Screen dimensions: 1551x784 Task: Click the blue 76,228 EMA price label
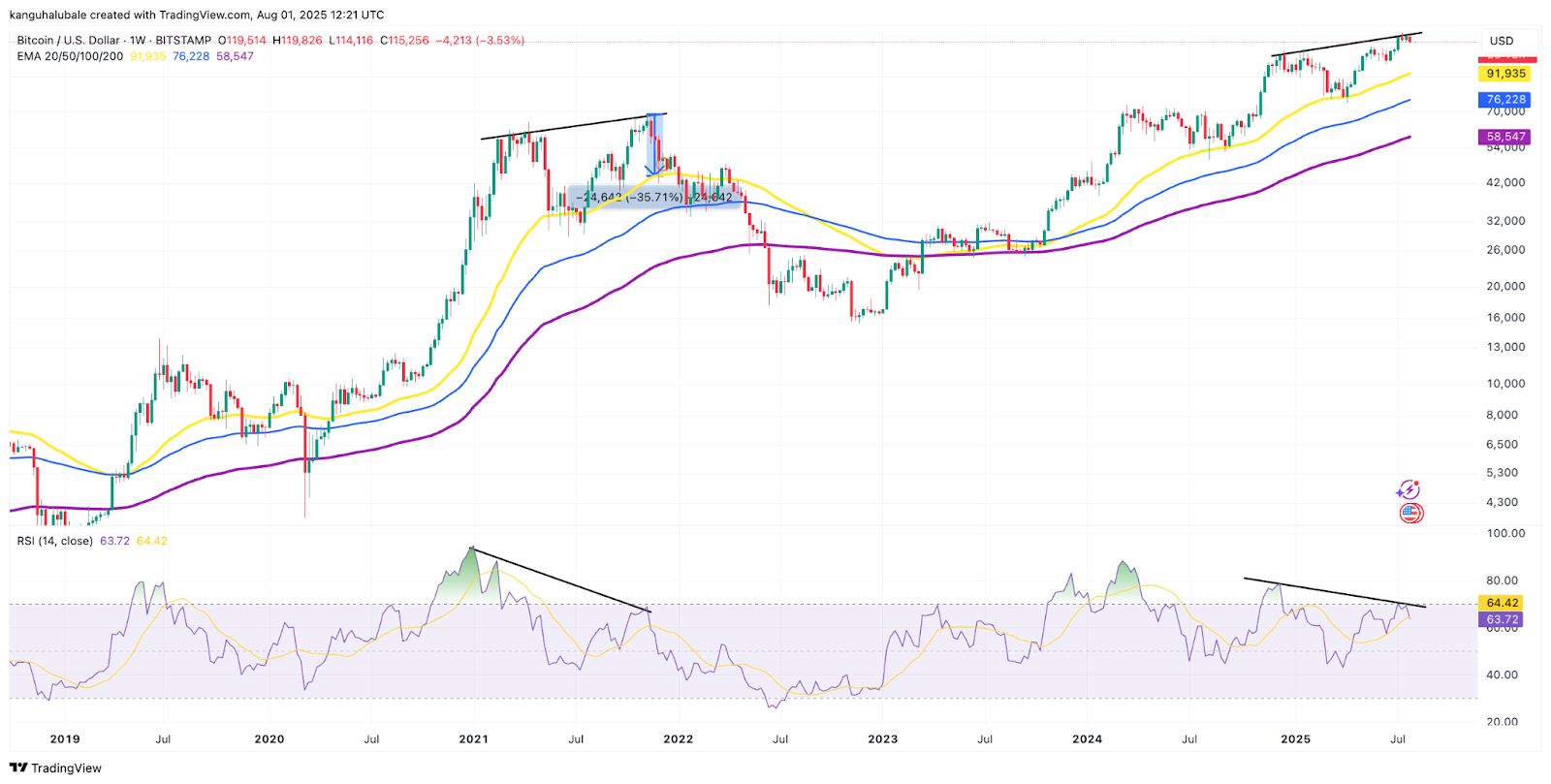click(1505, 100)
